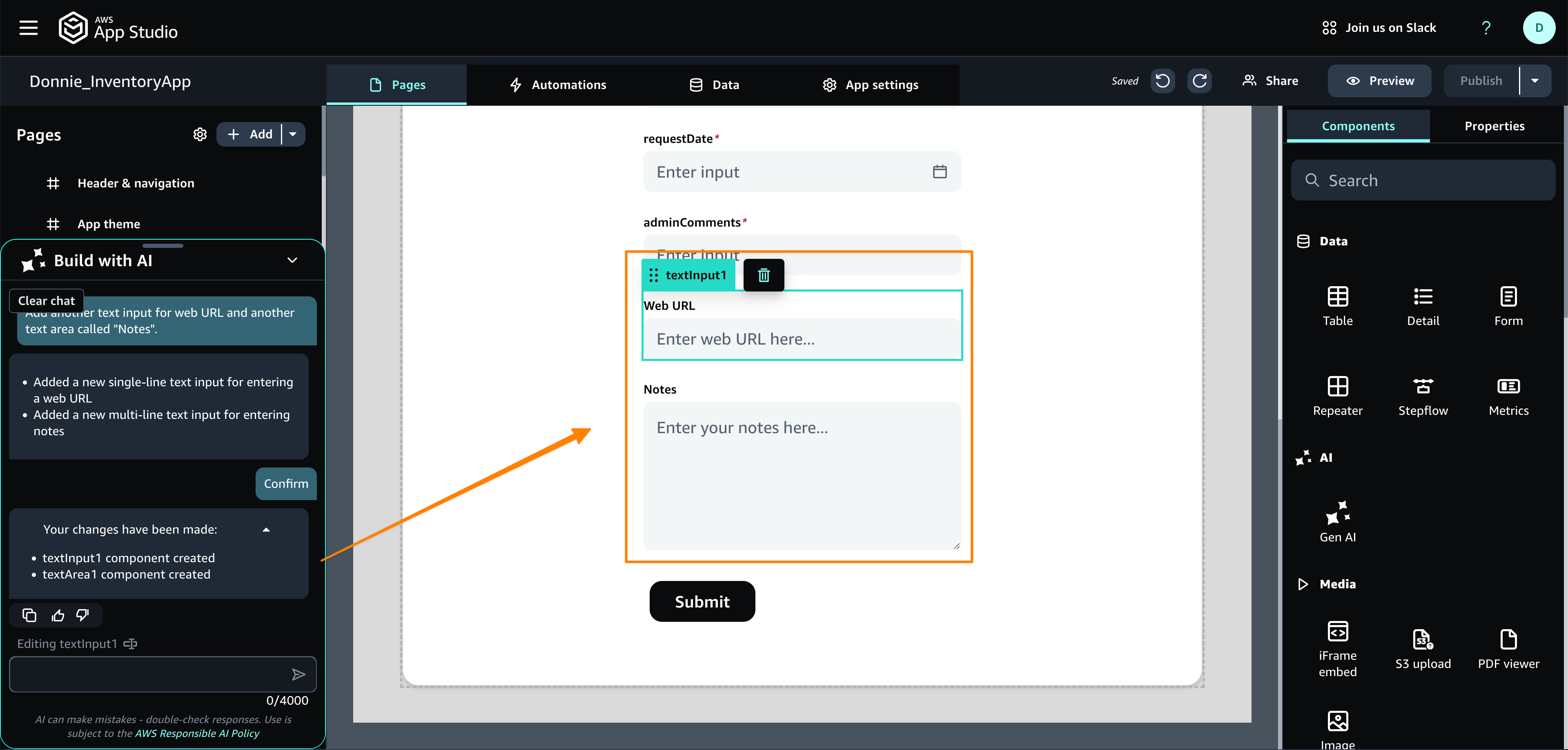
Task: Copy the AI response with copy icon
Action: (x=29, y=615)
